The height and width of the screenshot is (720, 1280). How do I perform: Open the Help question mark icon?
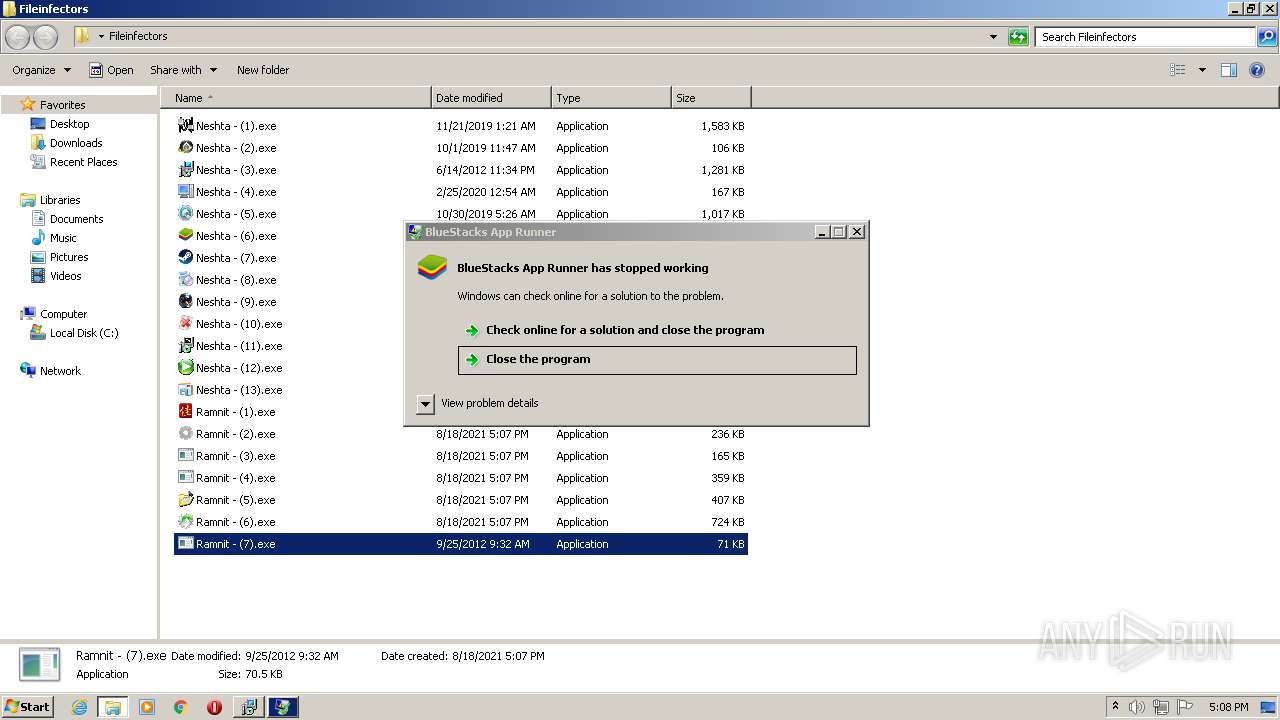(1258, 70)
